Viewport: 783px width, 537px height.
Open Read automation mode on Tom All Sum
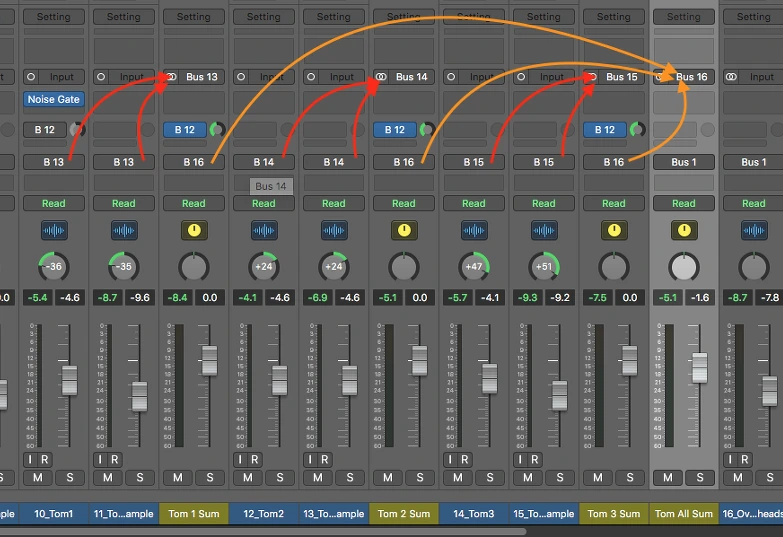click(x=684, y=203)
